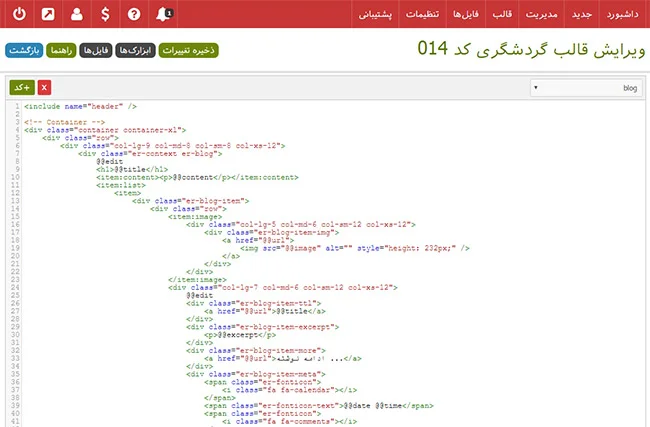Screen dimensions: 650x427
Task: Open the blog template dropdown
Action: click(586, 88)
